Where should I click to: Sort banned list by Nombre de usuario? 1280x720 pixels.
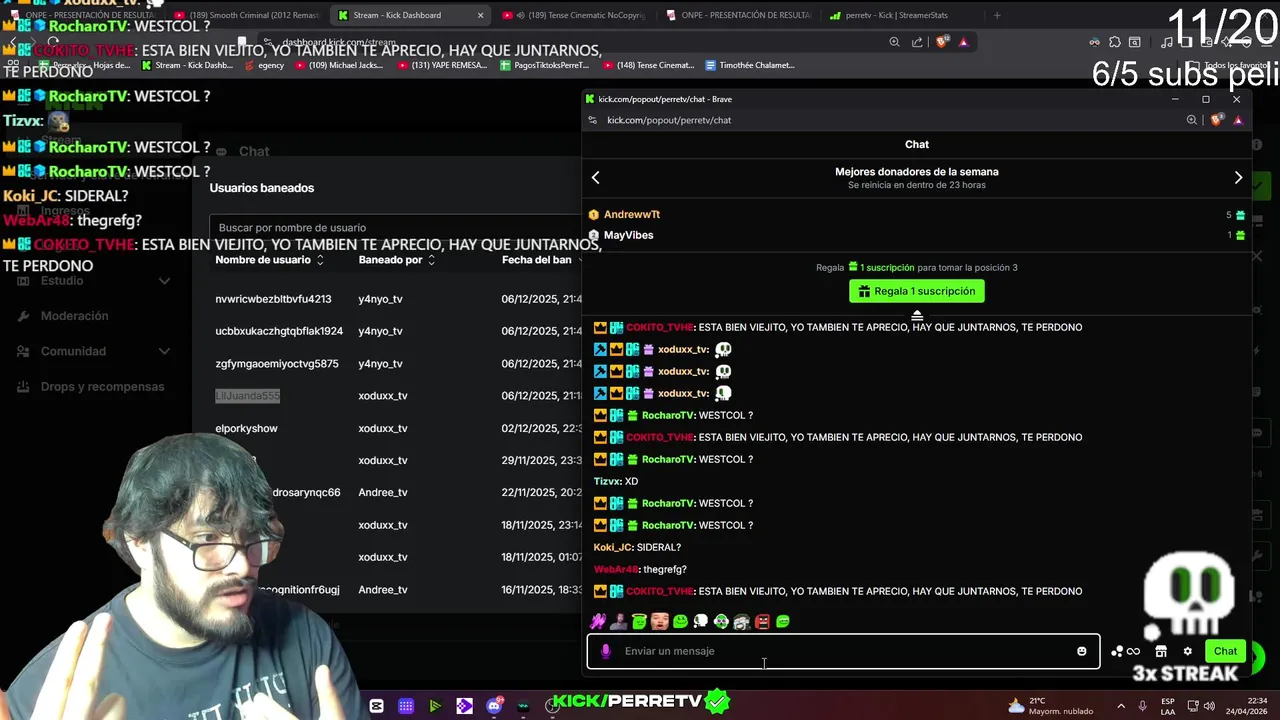click(x=269, y=260)
